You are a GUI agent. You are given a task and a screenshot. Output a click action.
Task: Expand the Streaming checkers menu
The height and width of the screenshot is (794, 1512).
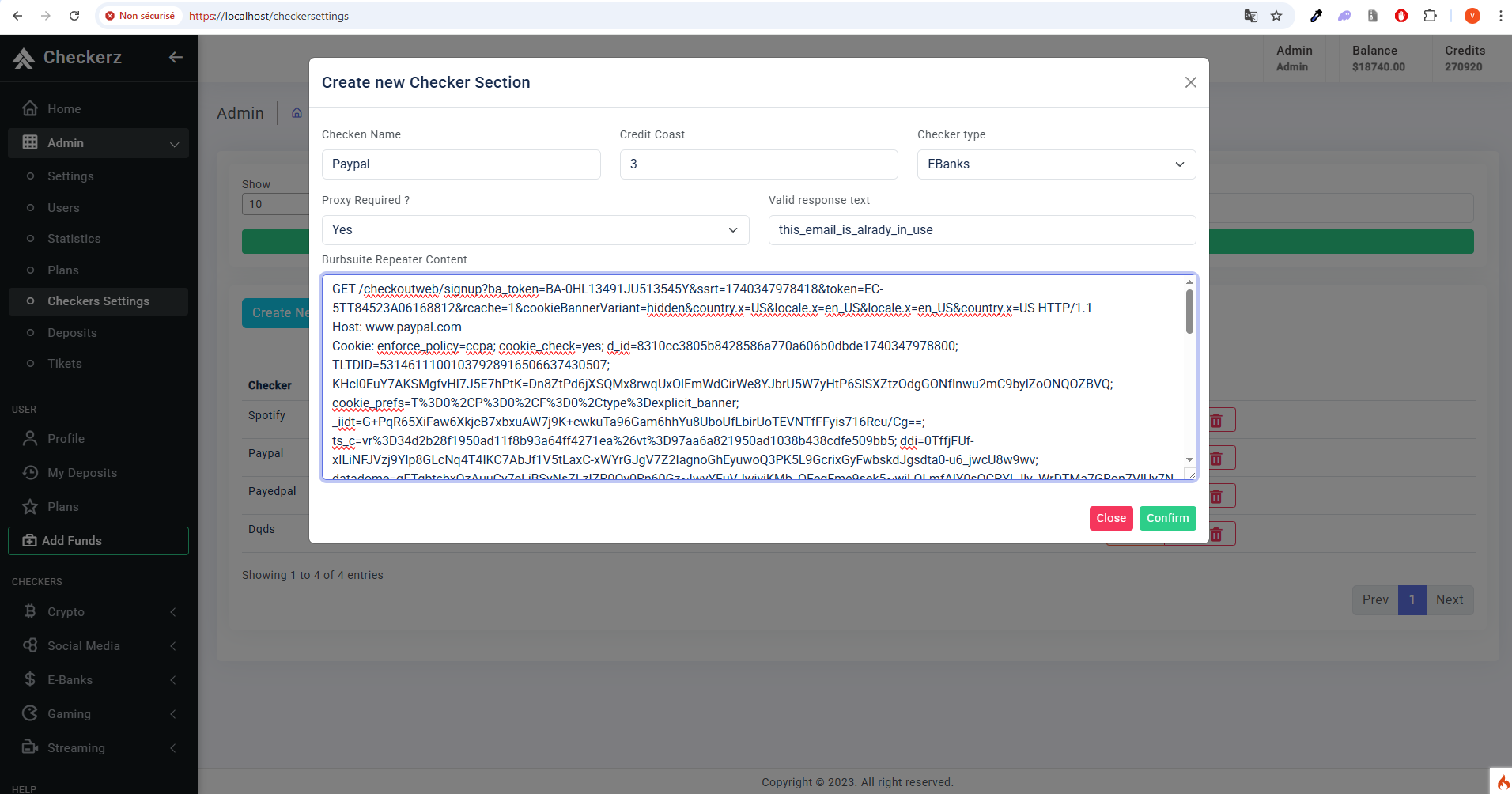point(98,748)
